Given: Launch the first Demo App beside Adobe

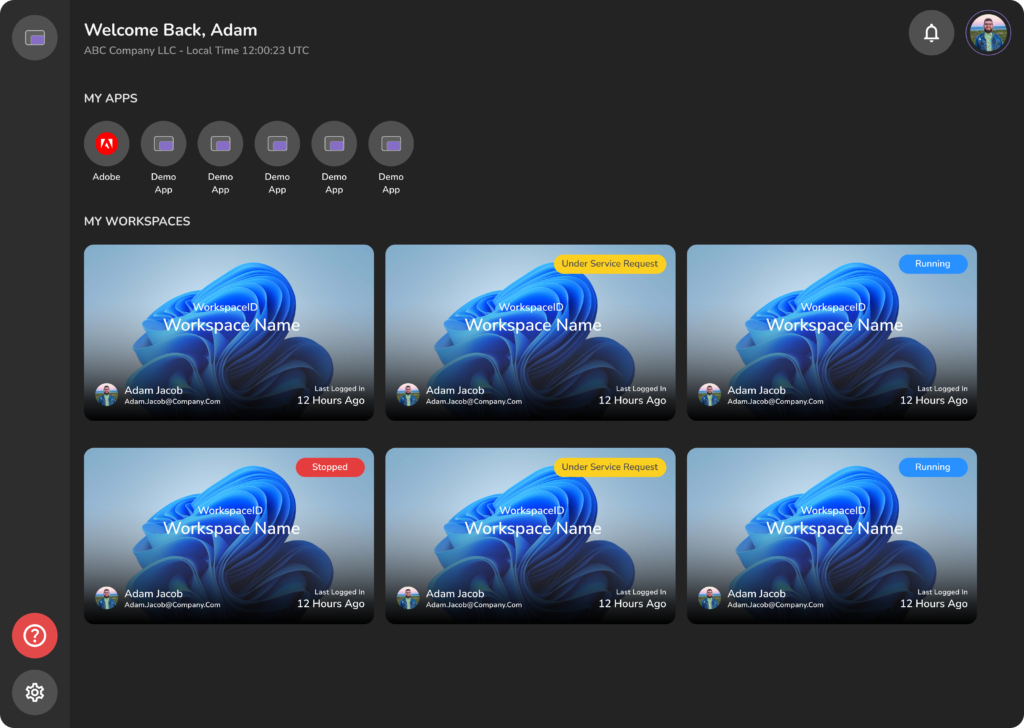Looking at the screenshot, I should (164, 144).
